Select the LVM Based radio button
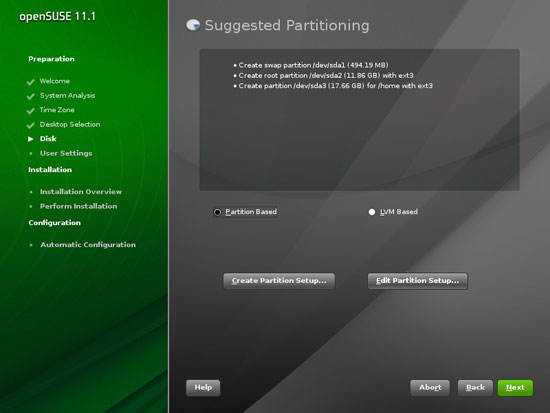Viewport: 550px width, 413px height. click(372, 212)
